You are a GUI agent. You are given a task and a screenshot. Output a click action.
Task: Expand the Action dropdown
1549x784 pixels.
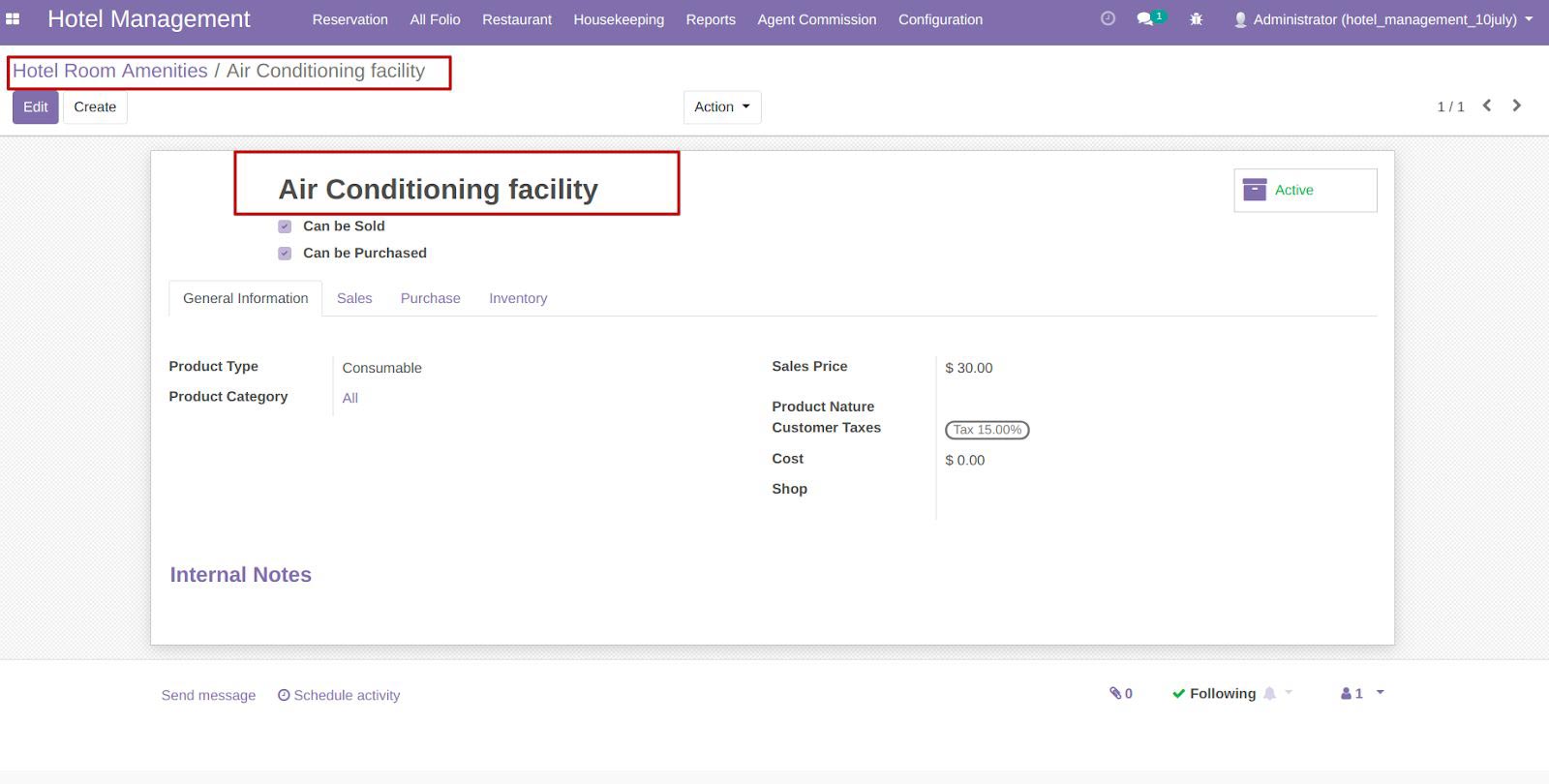(x=722, y=106)
